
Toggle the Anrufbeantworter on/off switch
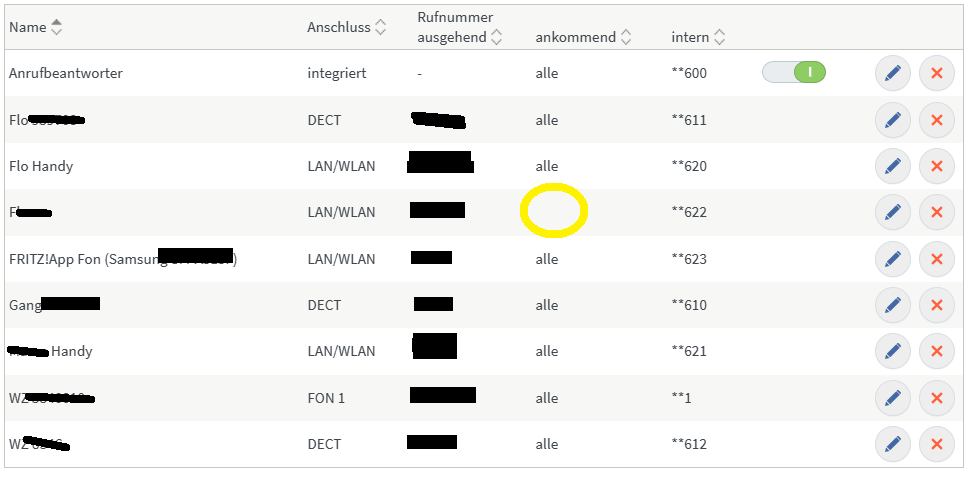click(794, 73)
